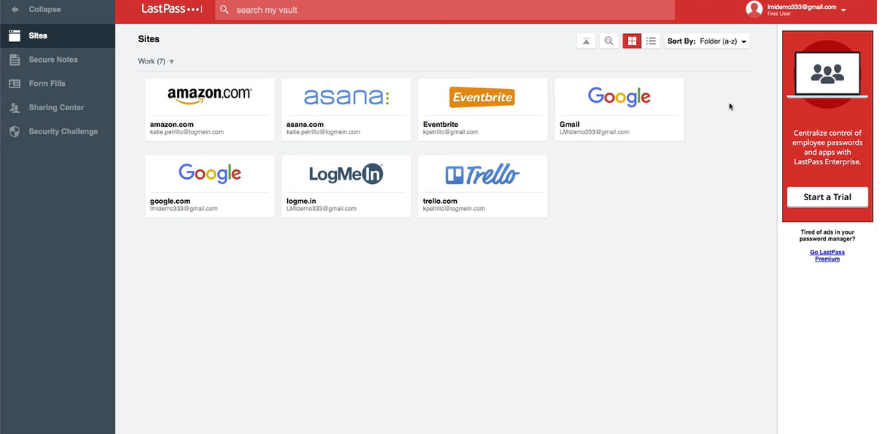Image resolution: width=885 pixels, height=434 pixels.
Task: Collapse the sidebar menu
Action: click(x=45, y=10)
